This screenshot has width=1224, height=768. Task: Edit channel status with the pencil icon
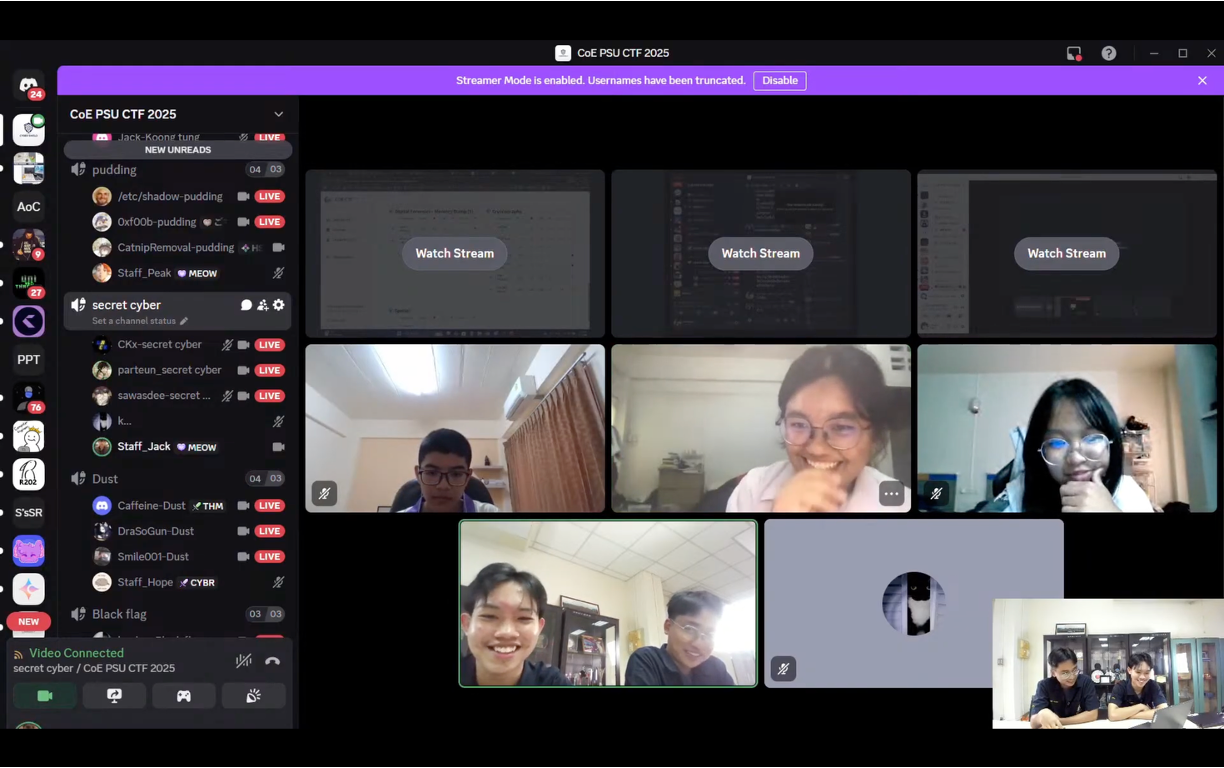click(184, 321)
